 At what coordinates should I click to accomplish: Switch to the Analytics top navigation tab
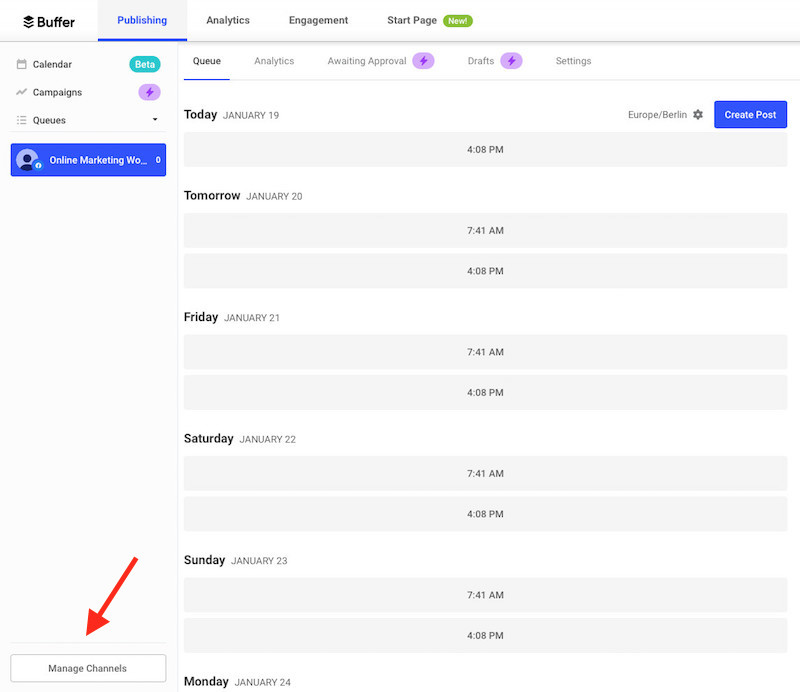(228, 20)
